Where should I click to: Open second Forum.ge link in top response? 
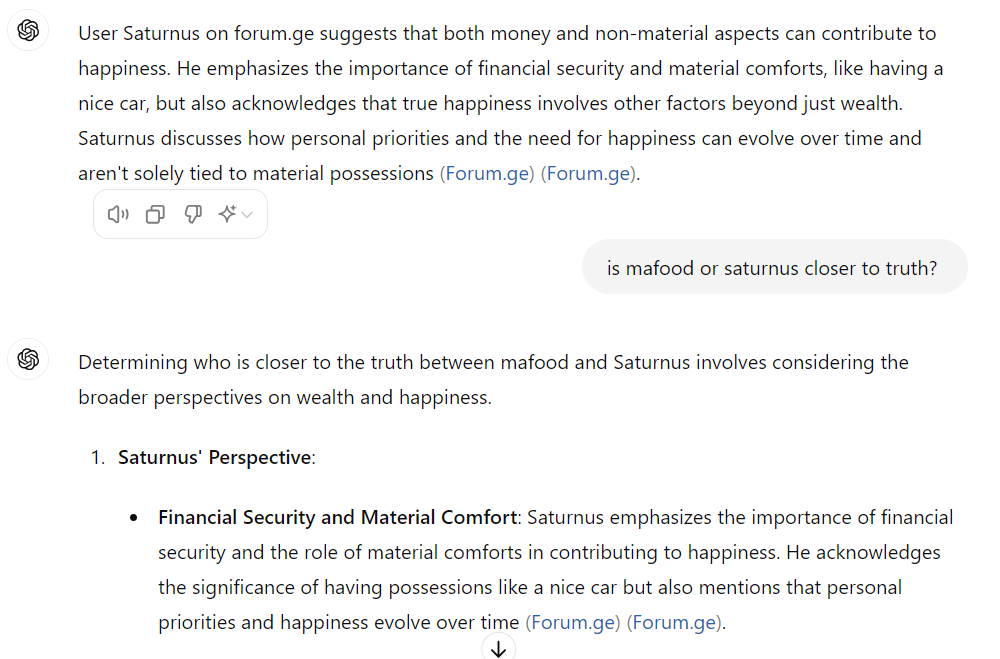pos(589,174)
